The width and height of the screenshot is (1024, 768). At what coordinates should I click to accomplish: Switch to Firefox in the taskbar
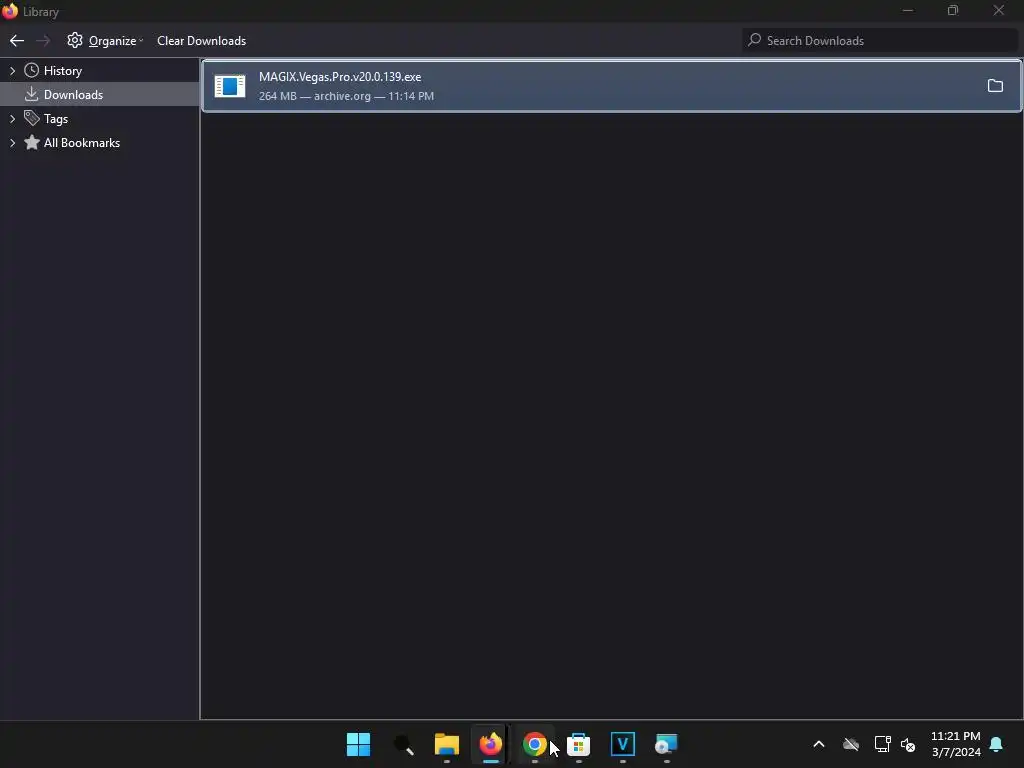click(491, 744)
